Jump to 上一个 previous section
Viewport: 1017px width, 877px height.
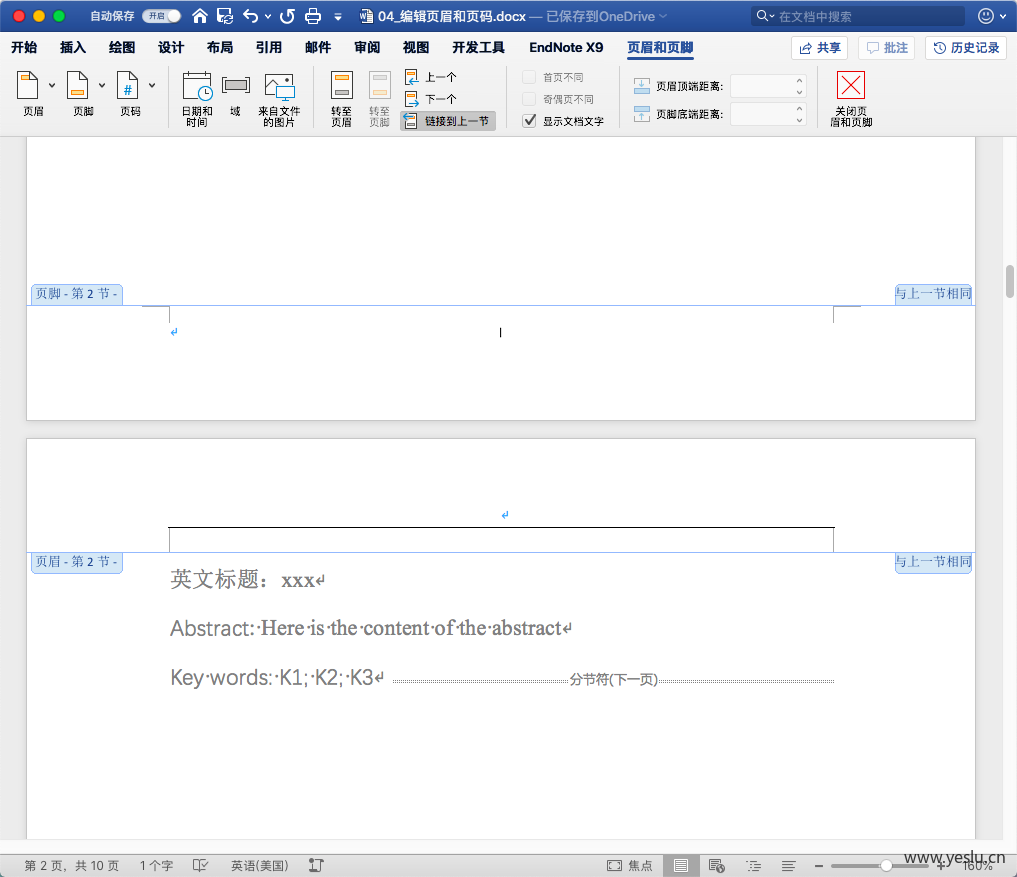pos(431,77)
